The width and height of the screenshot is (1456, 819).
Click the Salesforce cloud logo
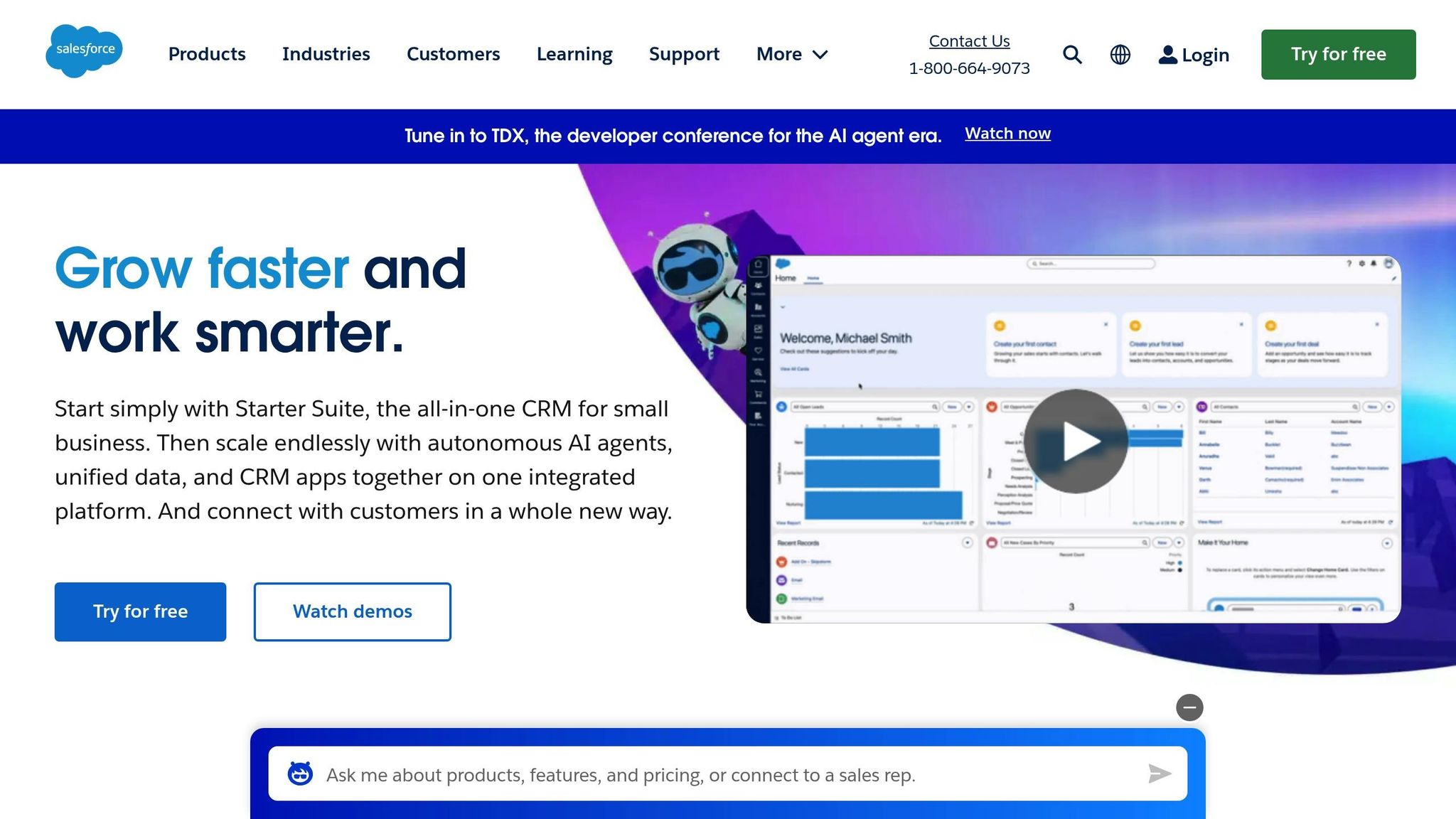click(x=84, y=50)
